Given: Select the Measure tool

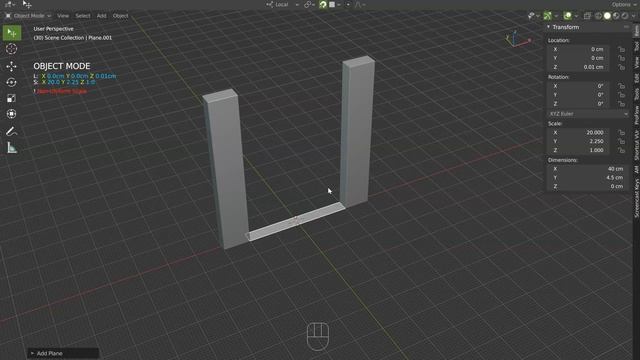Looking at the screenshot, I should (x=11, y=148).
